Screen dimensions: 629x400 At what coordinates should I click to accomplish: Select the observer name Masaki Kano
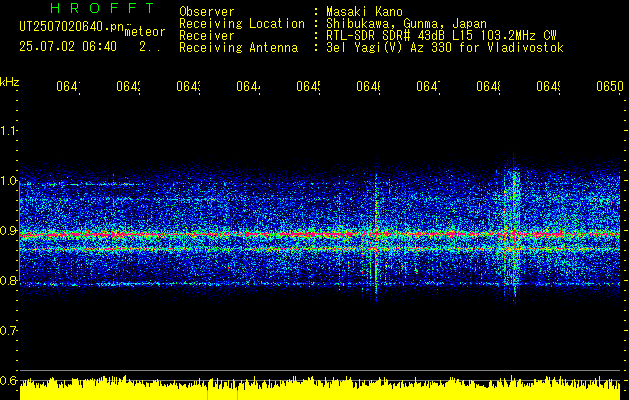[364, 11]
